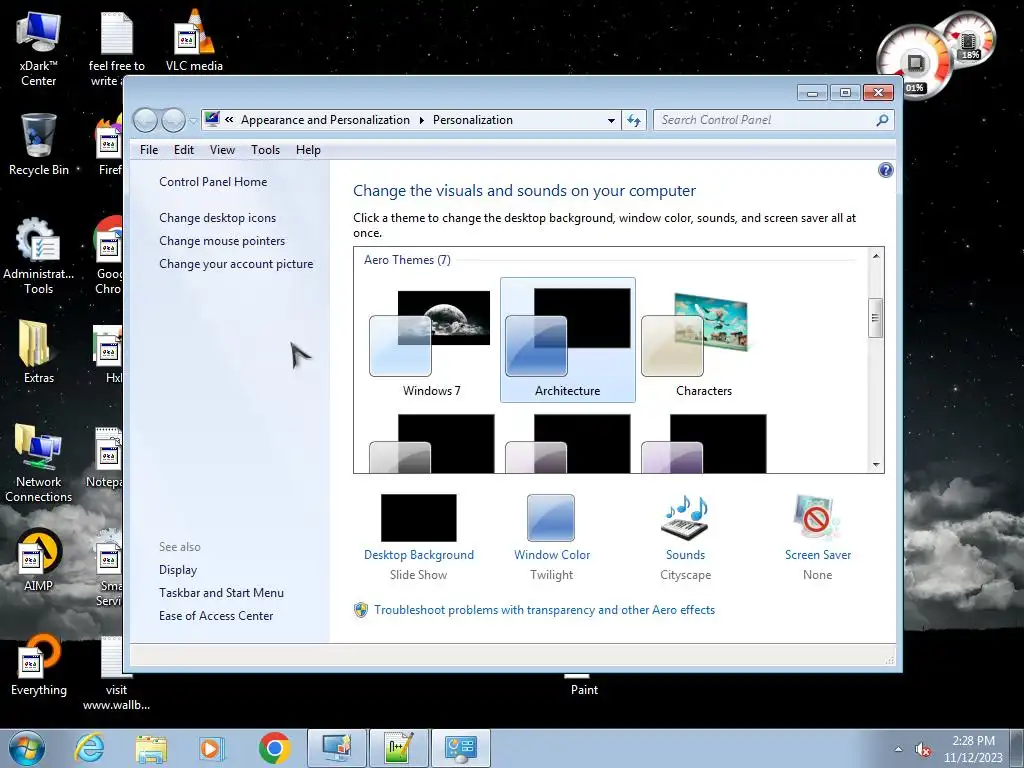Open Ease of Access Center link
The width and height of the screenshot is (1024, 768).
pyautogui.click(x=216, y=616)
